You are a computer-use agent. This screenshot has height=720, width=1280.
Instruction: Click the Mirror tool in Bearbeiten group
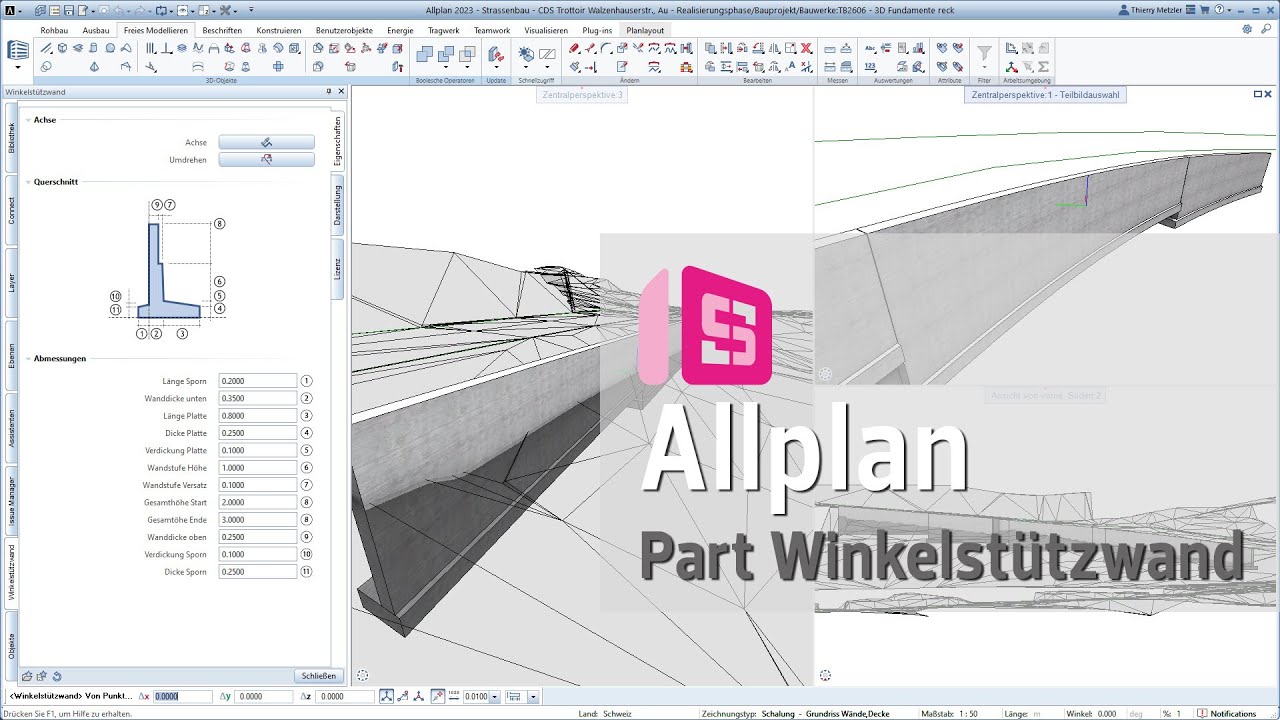[x=774, y=48]
